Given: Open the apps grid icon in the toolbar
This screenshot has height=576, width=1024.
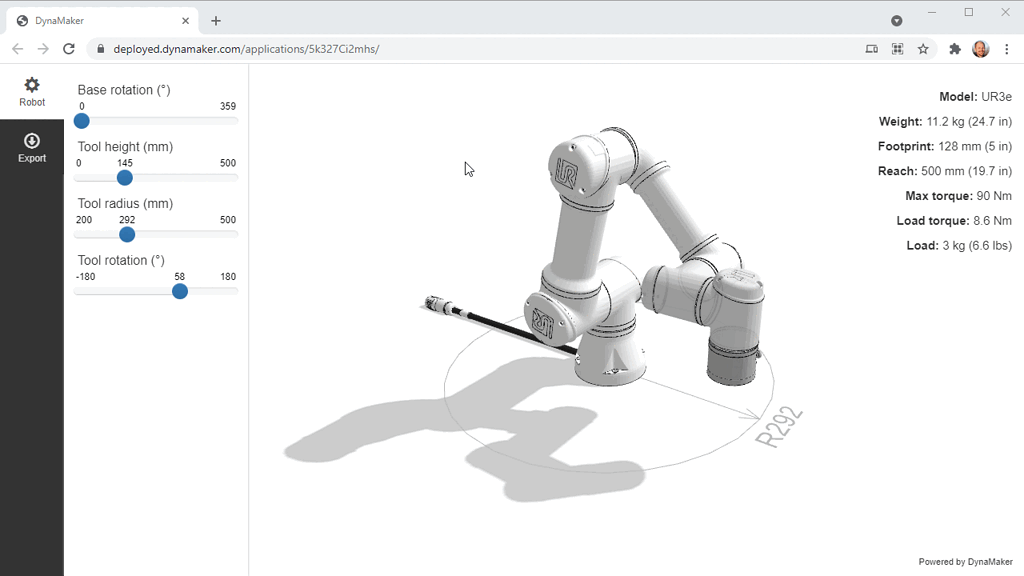Looking at the screenshot, I should point(897,48).
